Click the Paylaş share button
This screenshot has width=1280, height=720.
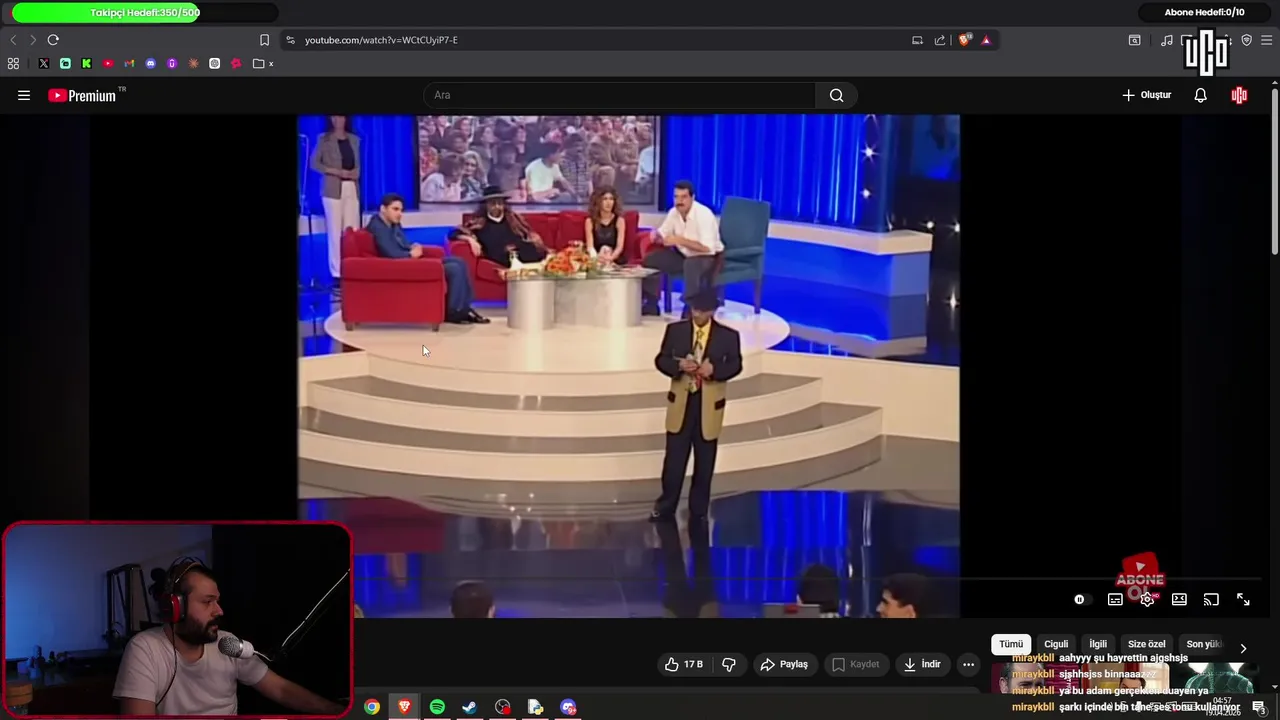point(784,664)
